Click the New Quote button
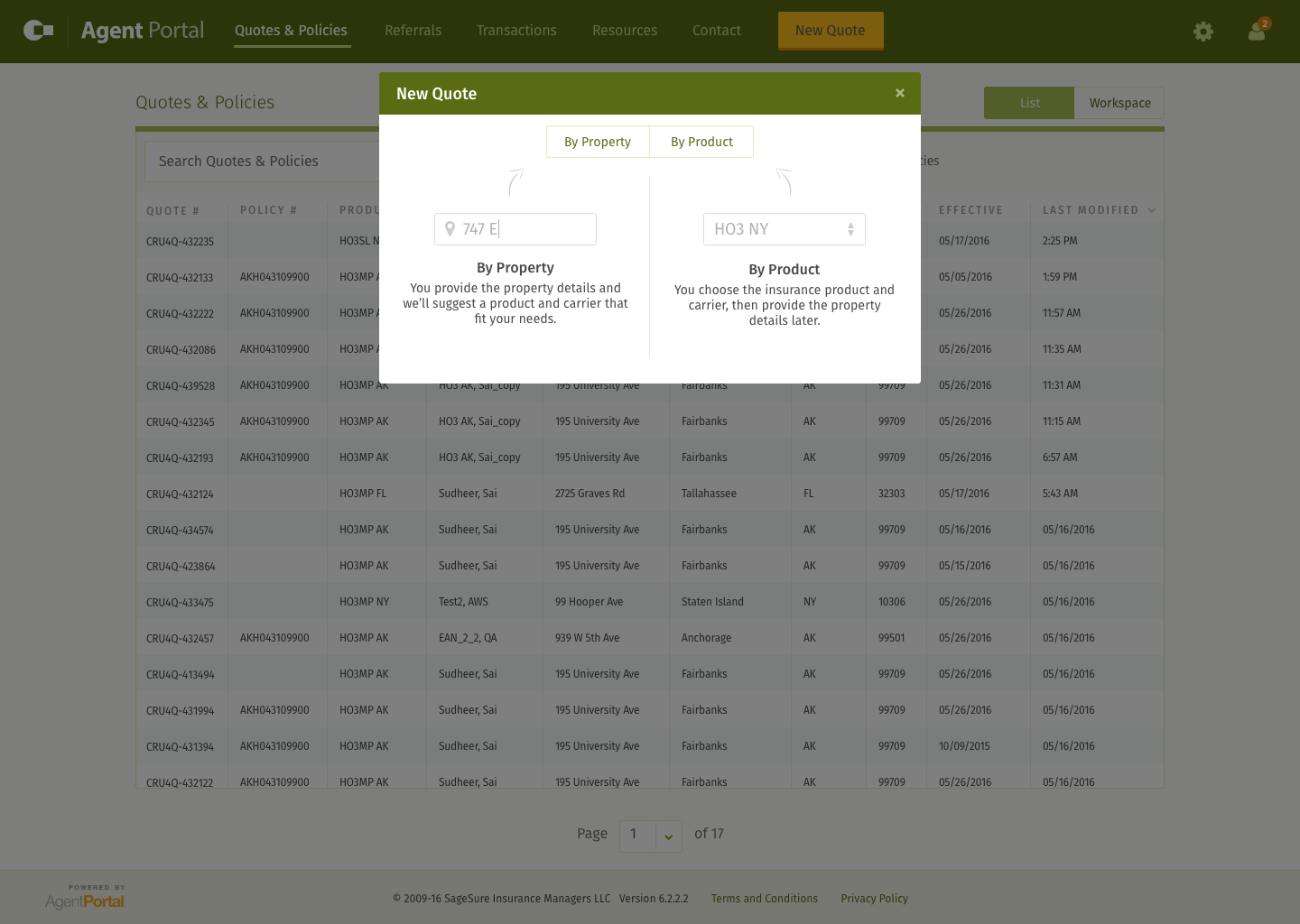This screenshot has width=1300, height=924. coord(830,31)
